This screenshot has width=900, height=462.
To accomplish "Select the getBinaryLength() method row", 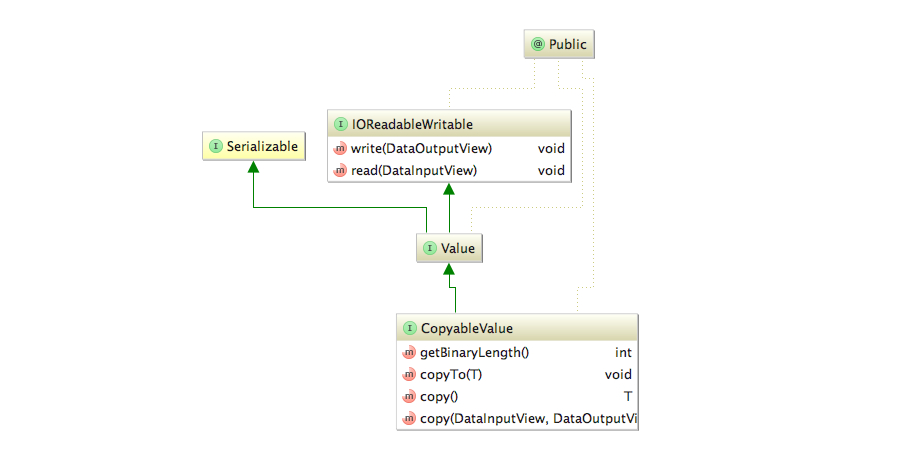I will 517,352.
